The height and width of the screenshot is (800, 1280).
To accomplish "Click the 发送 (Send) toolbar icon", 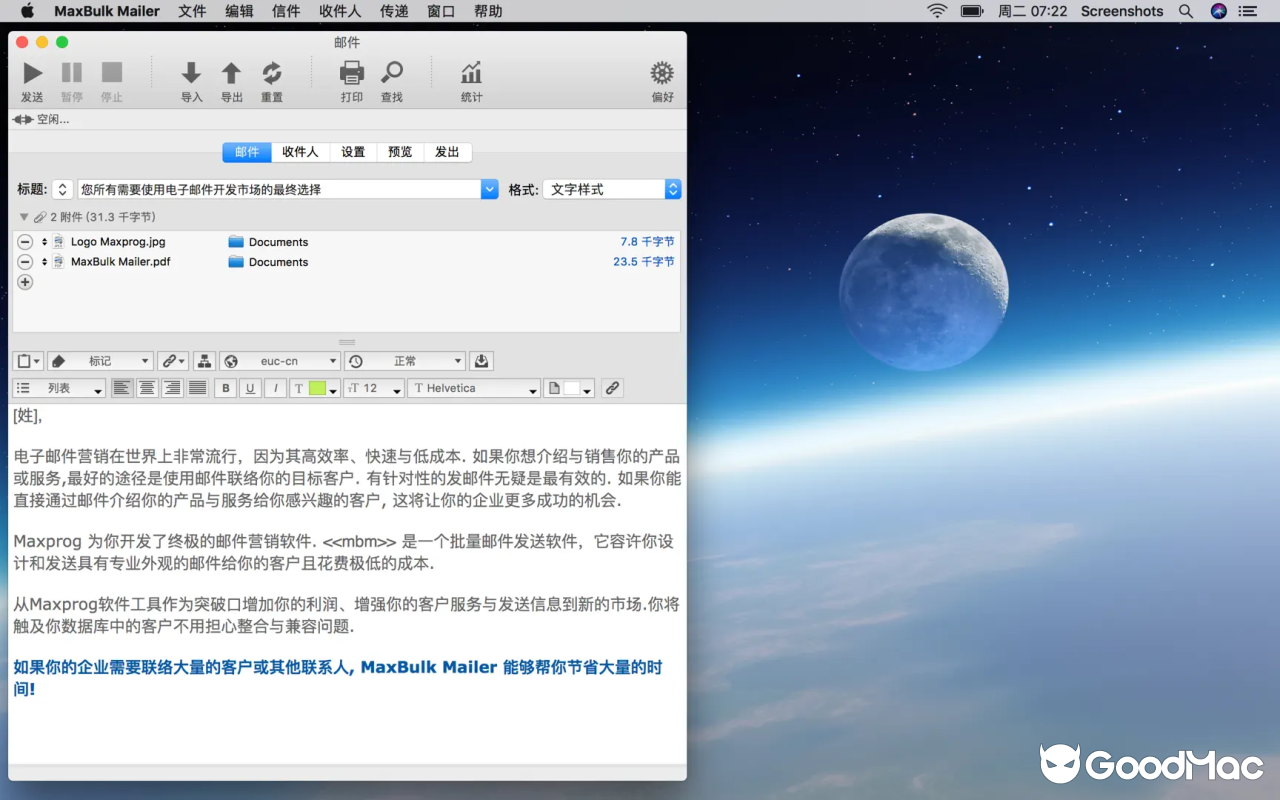I will (31, 72).
